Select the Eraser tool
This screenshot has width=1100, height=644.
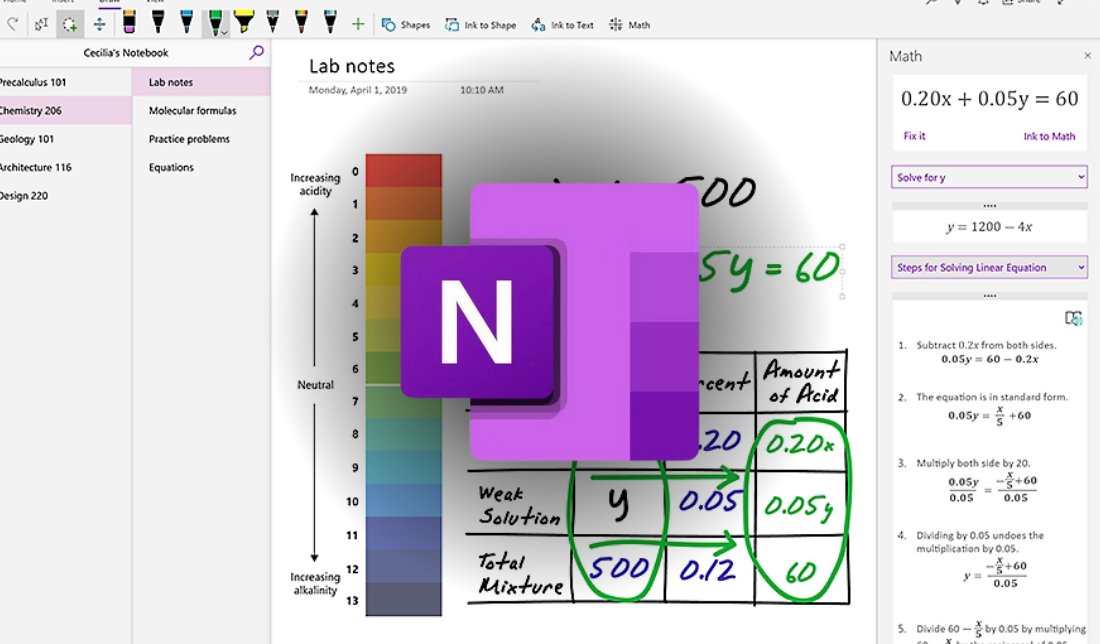click(129, 24)
